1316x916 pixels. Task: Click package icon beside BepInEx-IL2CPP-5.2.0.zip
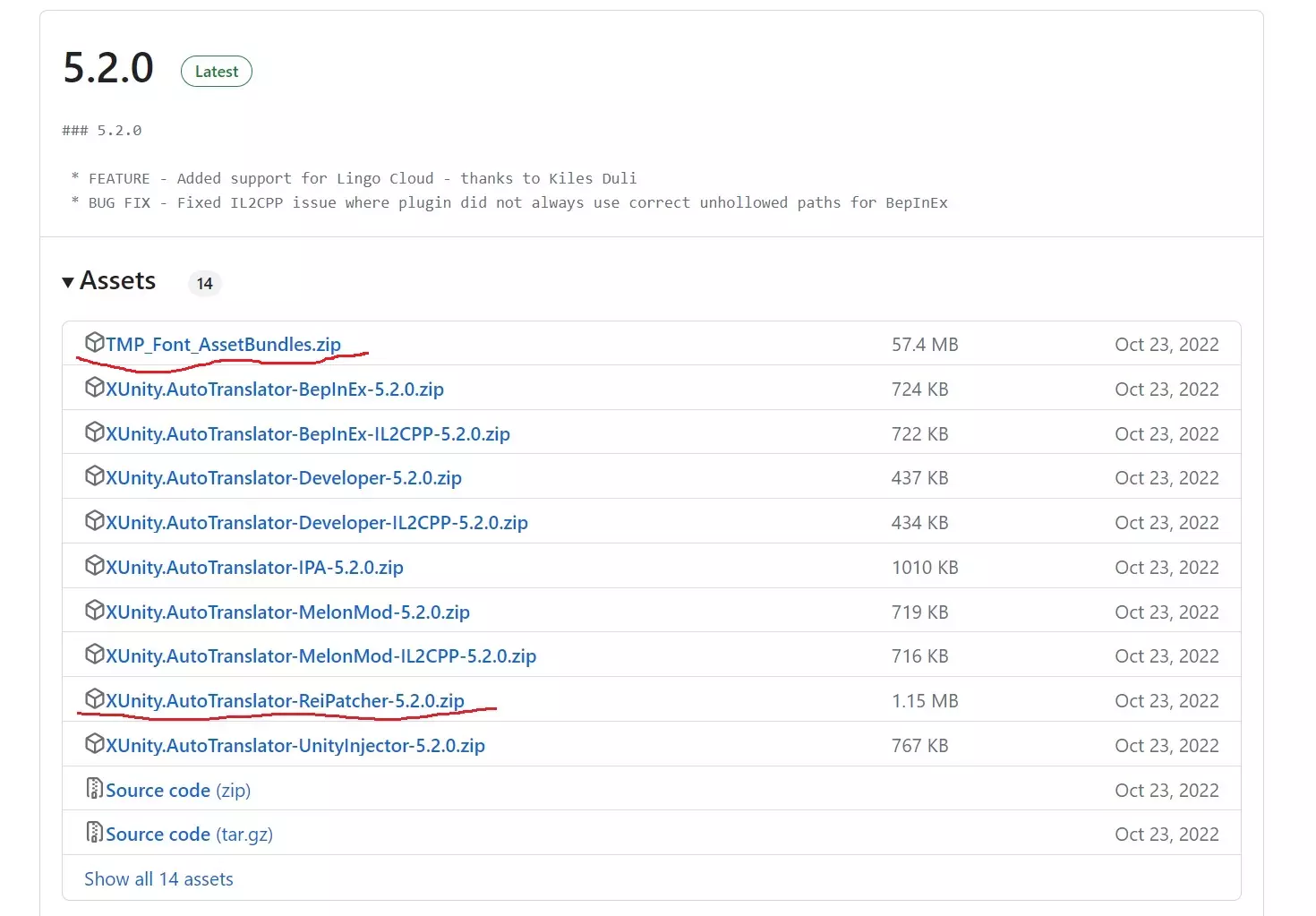point(94,432)
